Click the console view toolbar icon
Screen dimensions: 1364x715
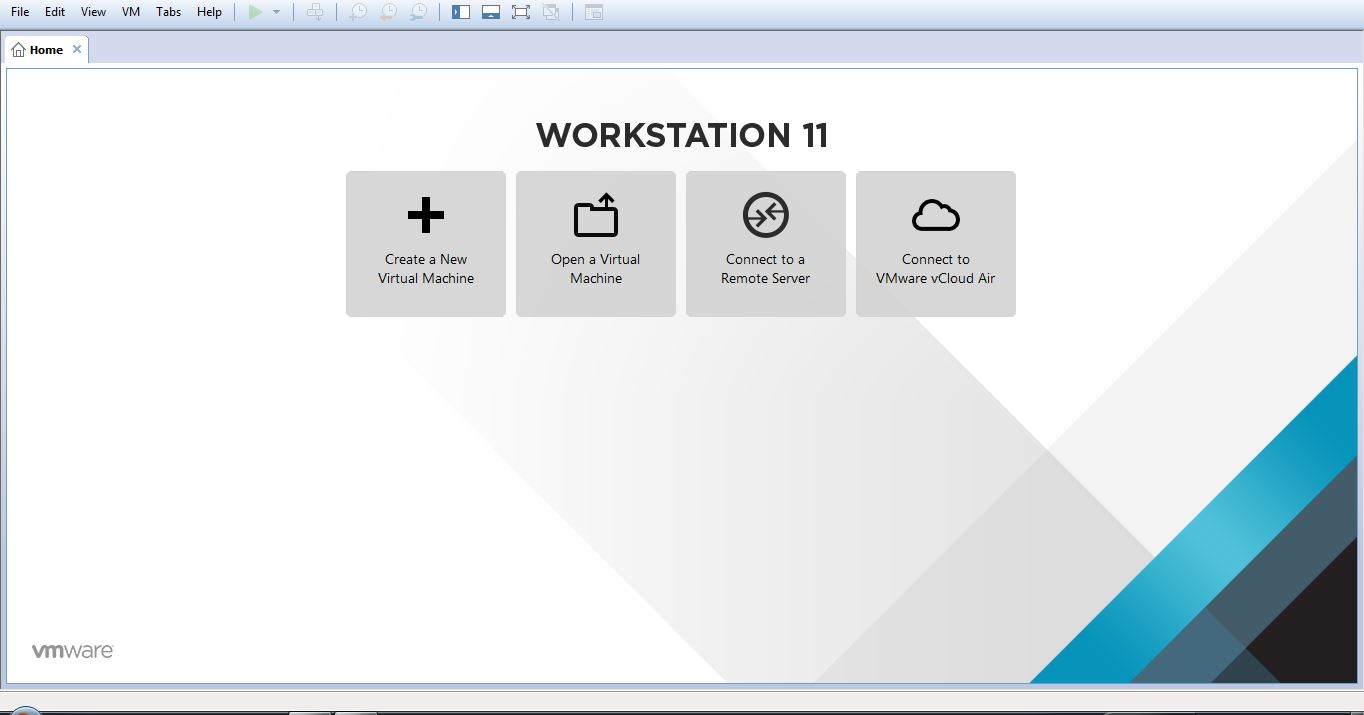[594, 12]
